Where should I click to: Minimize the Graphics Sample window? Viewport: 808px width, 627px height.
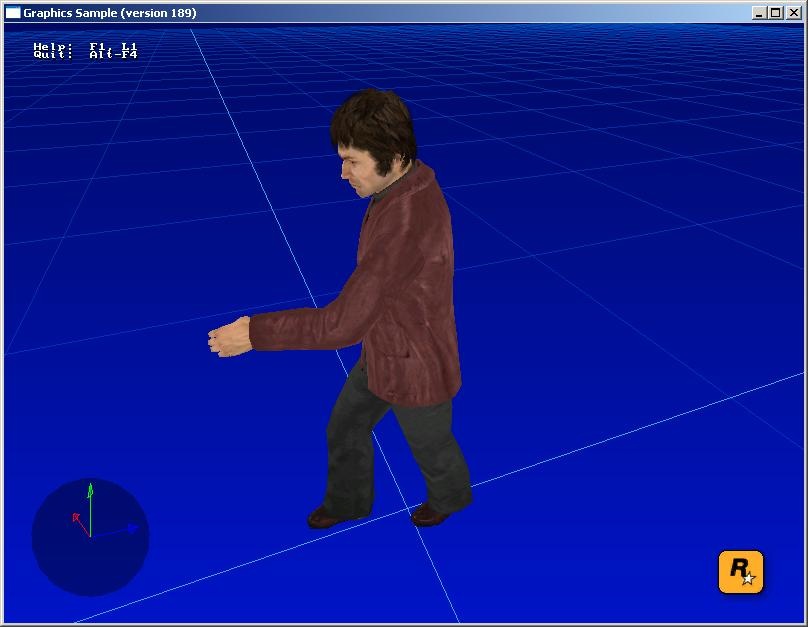pos(759,13)
